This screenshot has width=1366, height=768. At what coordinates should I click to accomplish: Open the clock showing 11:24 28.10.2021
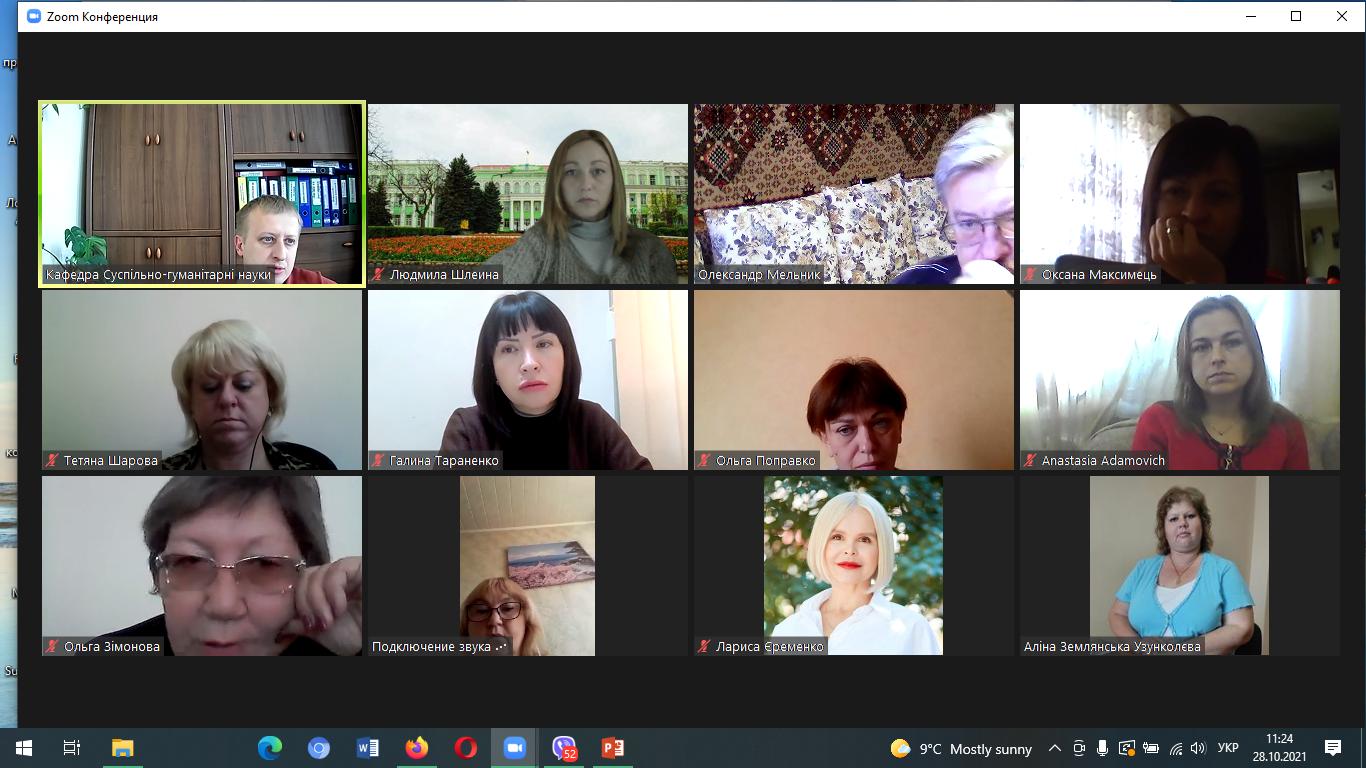click(1279, 748)
